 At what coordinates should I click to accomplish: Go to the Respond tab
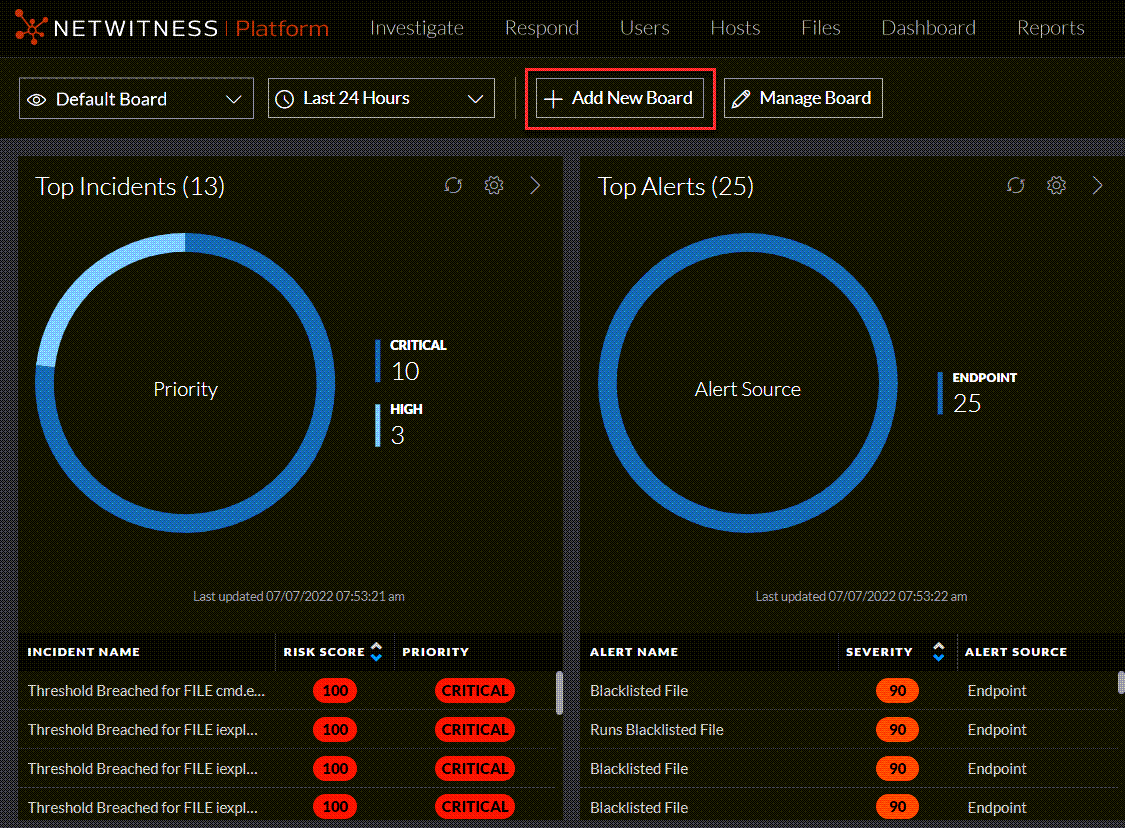(542, 28)
